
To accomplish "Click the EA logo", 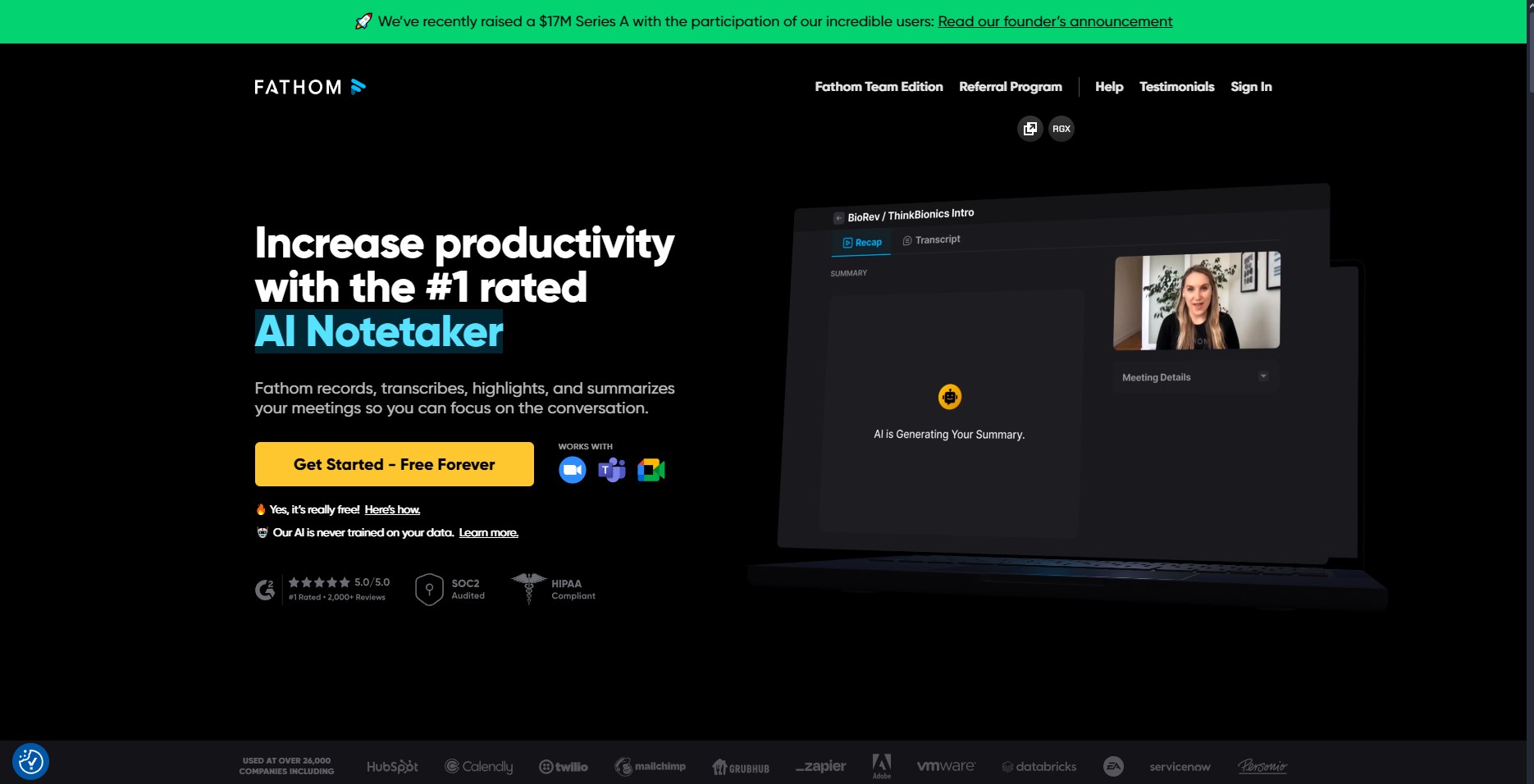I will coord(1113,767).
